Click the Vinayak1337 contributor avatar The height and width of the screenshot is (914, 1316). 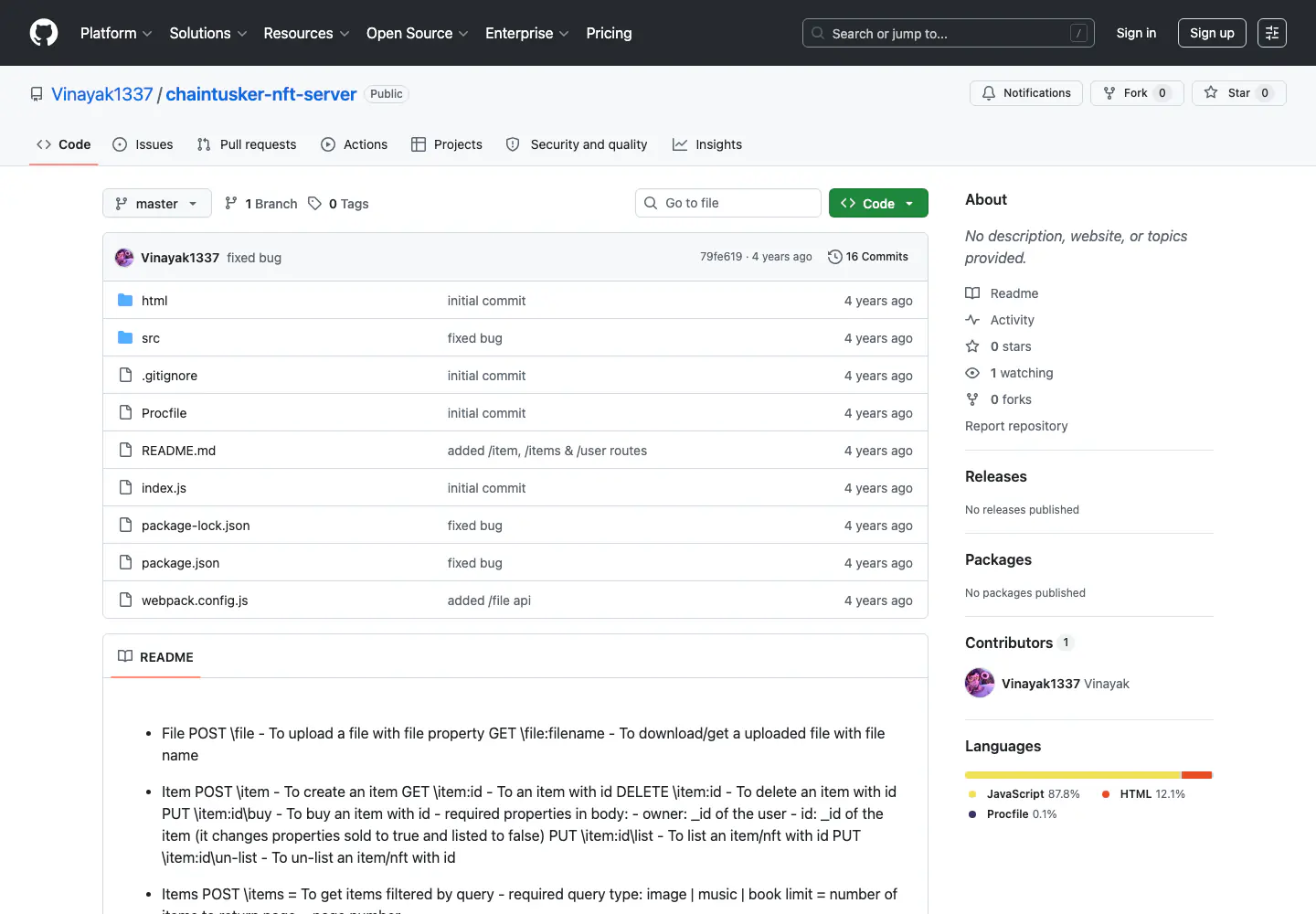pos(980,684)
